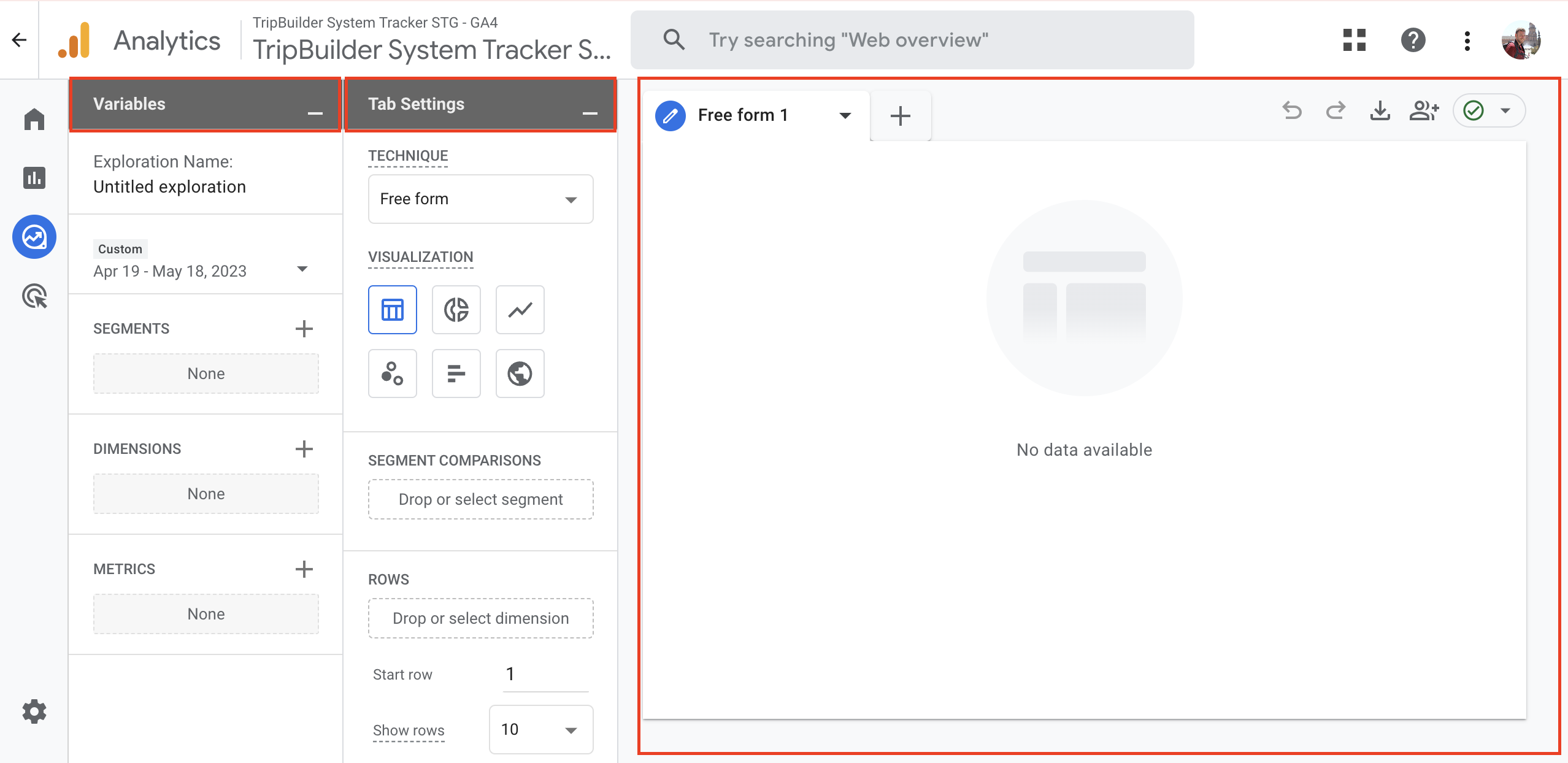Click the Google Analytics logo

[75, 40]
